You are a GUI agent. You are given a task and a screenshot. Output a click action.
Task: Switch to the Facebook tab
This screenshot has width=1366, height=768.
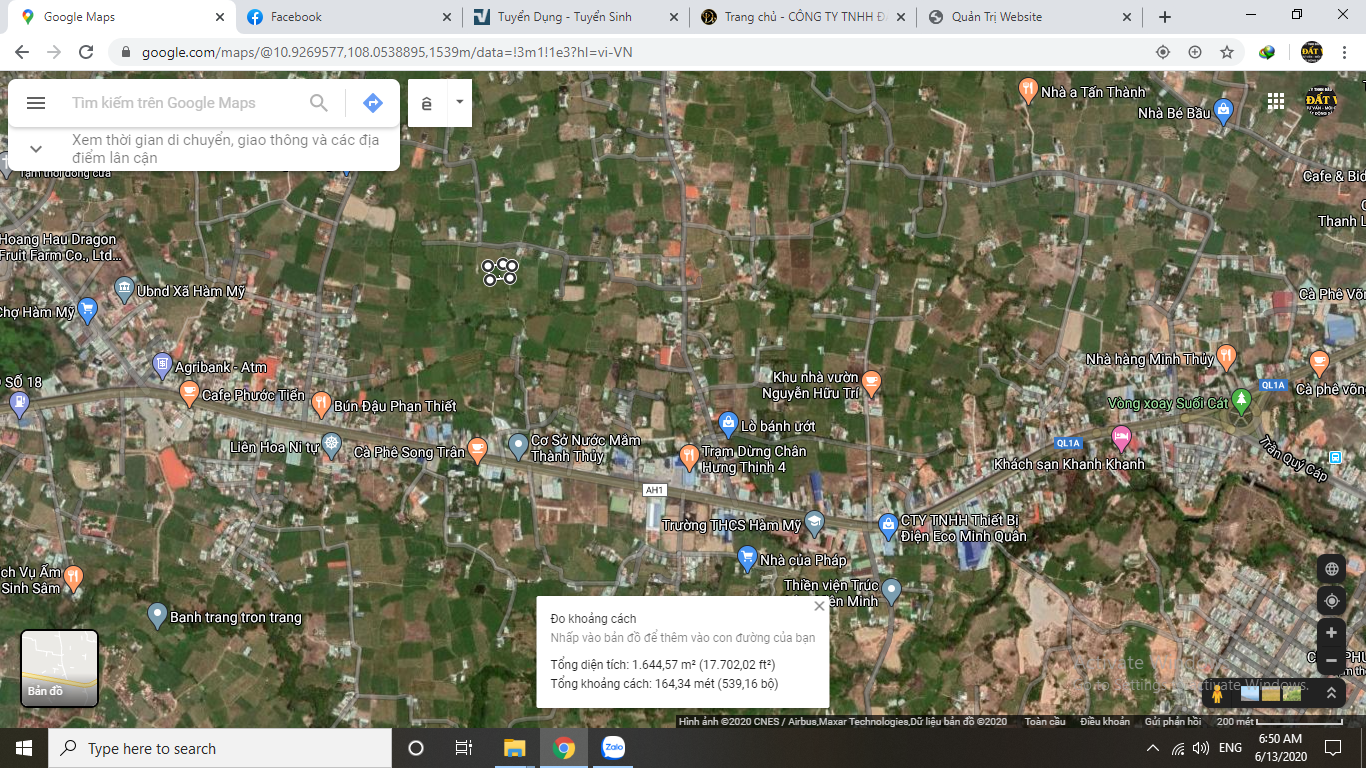296,17
